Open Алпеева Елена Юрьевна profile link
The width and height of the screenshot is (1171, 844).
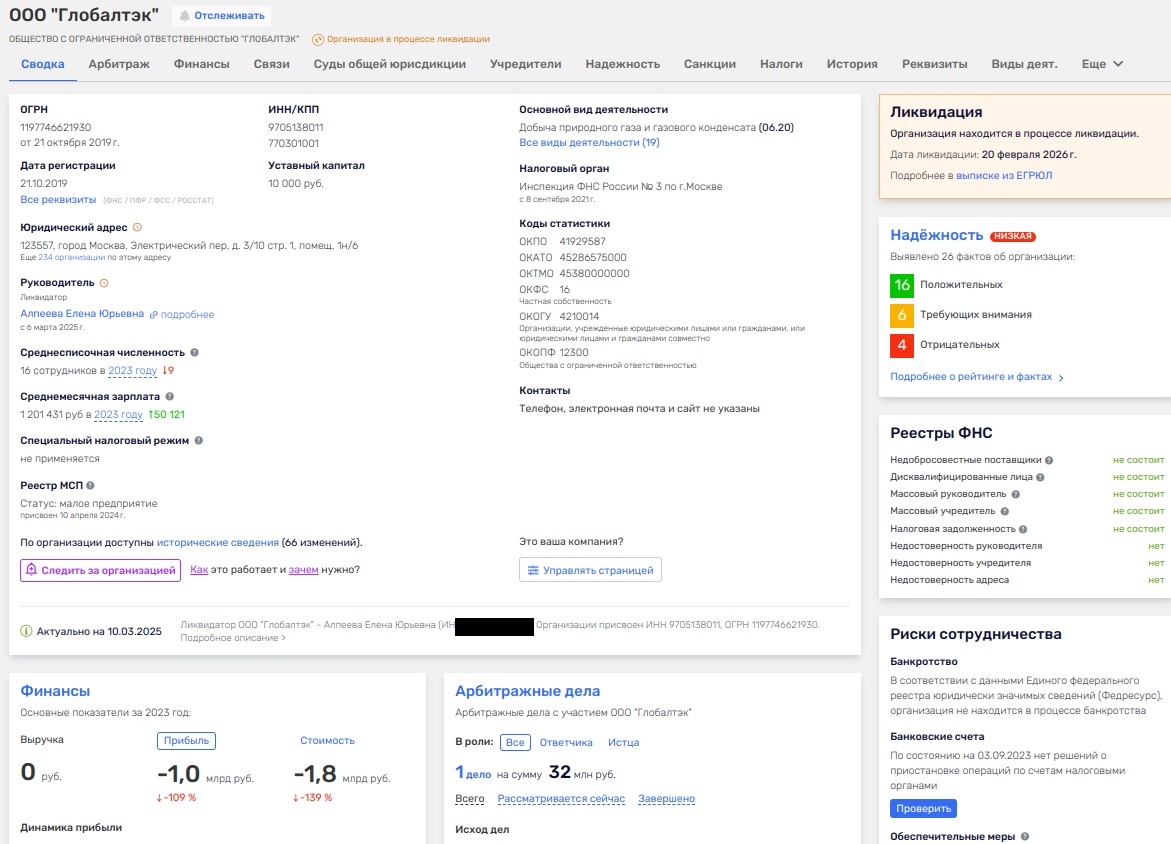point(82,314)
